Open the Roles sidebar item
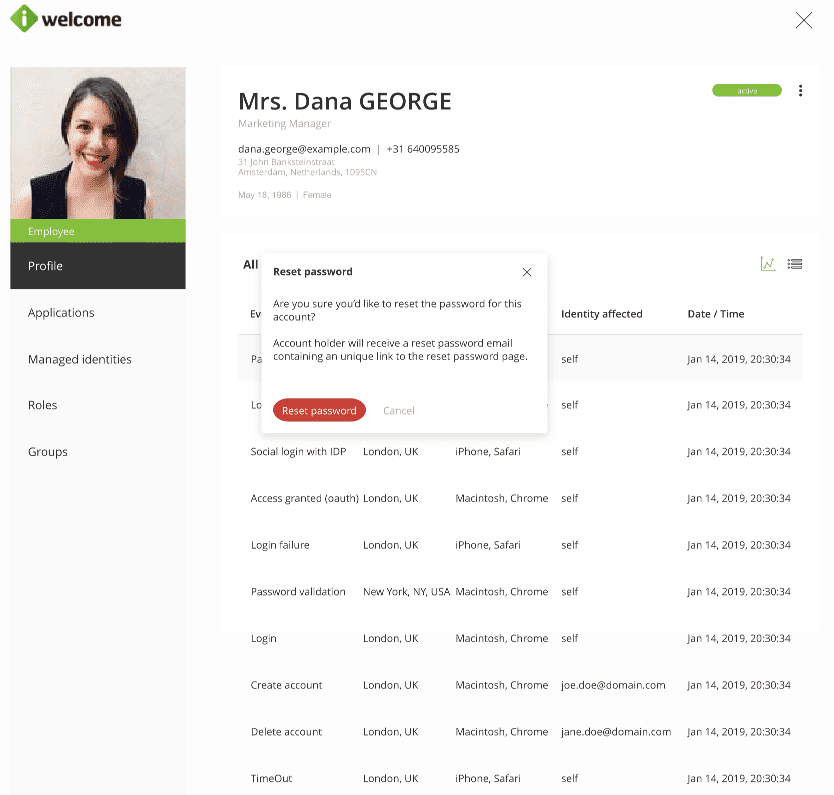 coord(43,405)
